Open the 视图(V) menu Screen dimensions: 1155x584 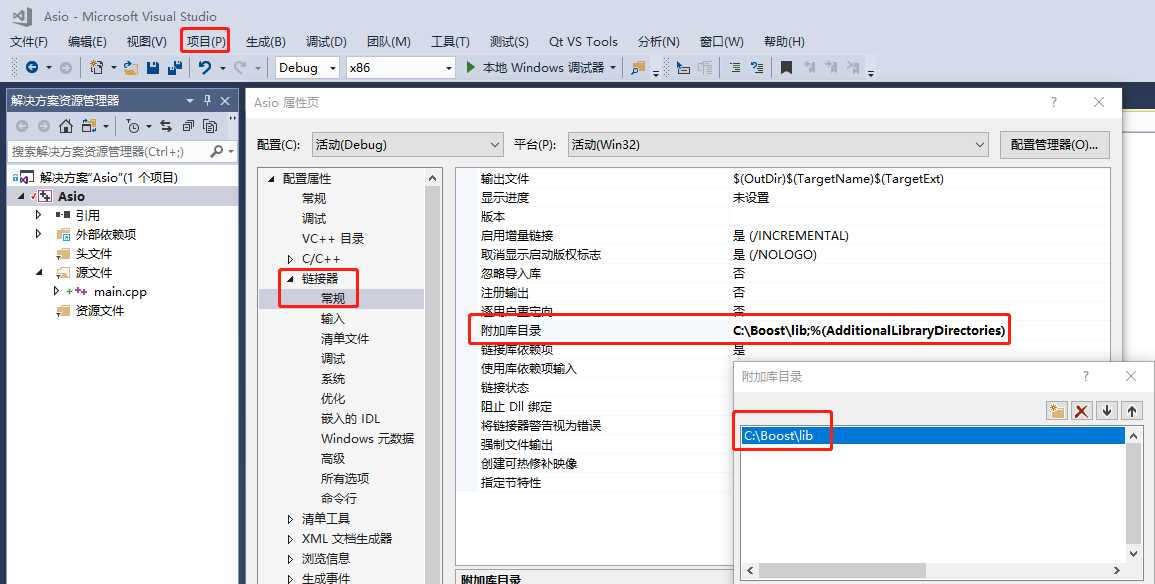point(147,41)
